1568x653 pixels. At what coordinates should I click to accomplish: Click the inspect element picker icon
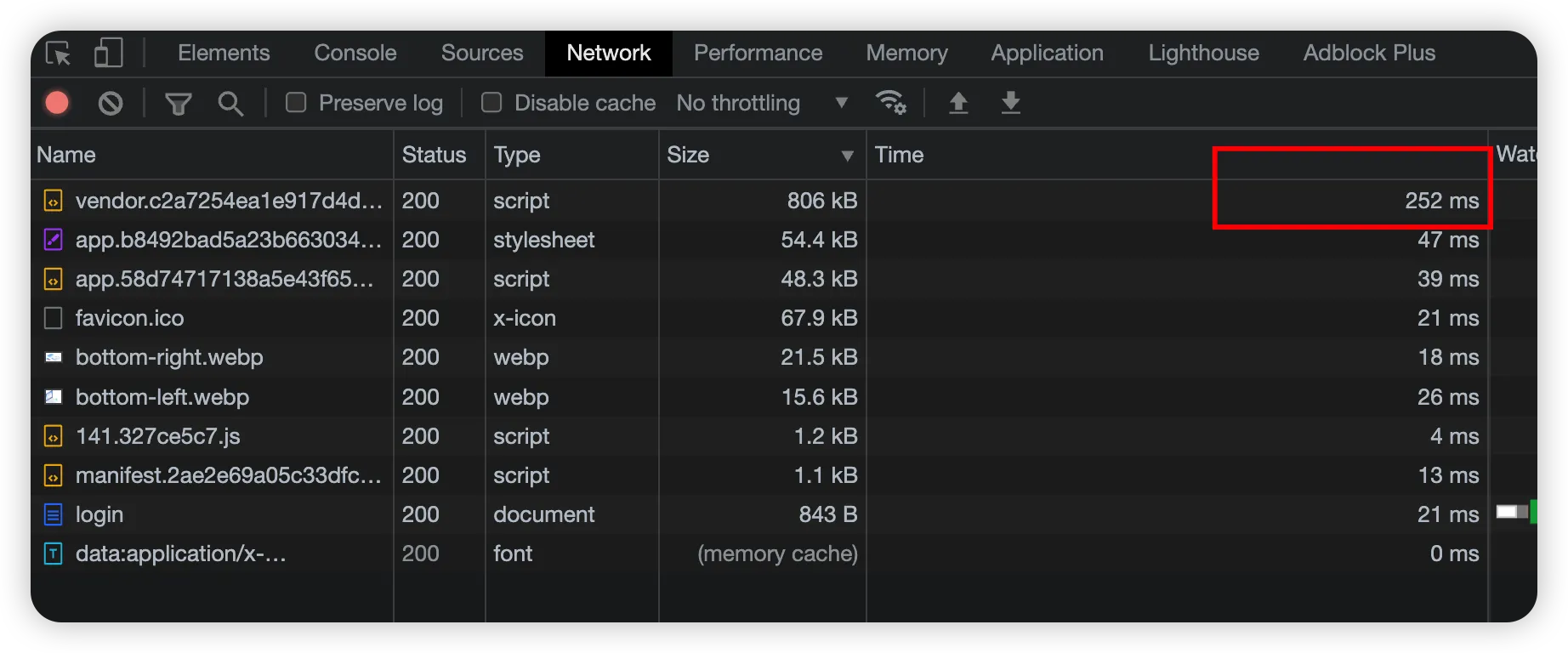pyautogui.click(x=59, y=54)
